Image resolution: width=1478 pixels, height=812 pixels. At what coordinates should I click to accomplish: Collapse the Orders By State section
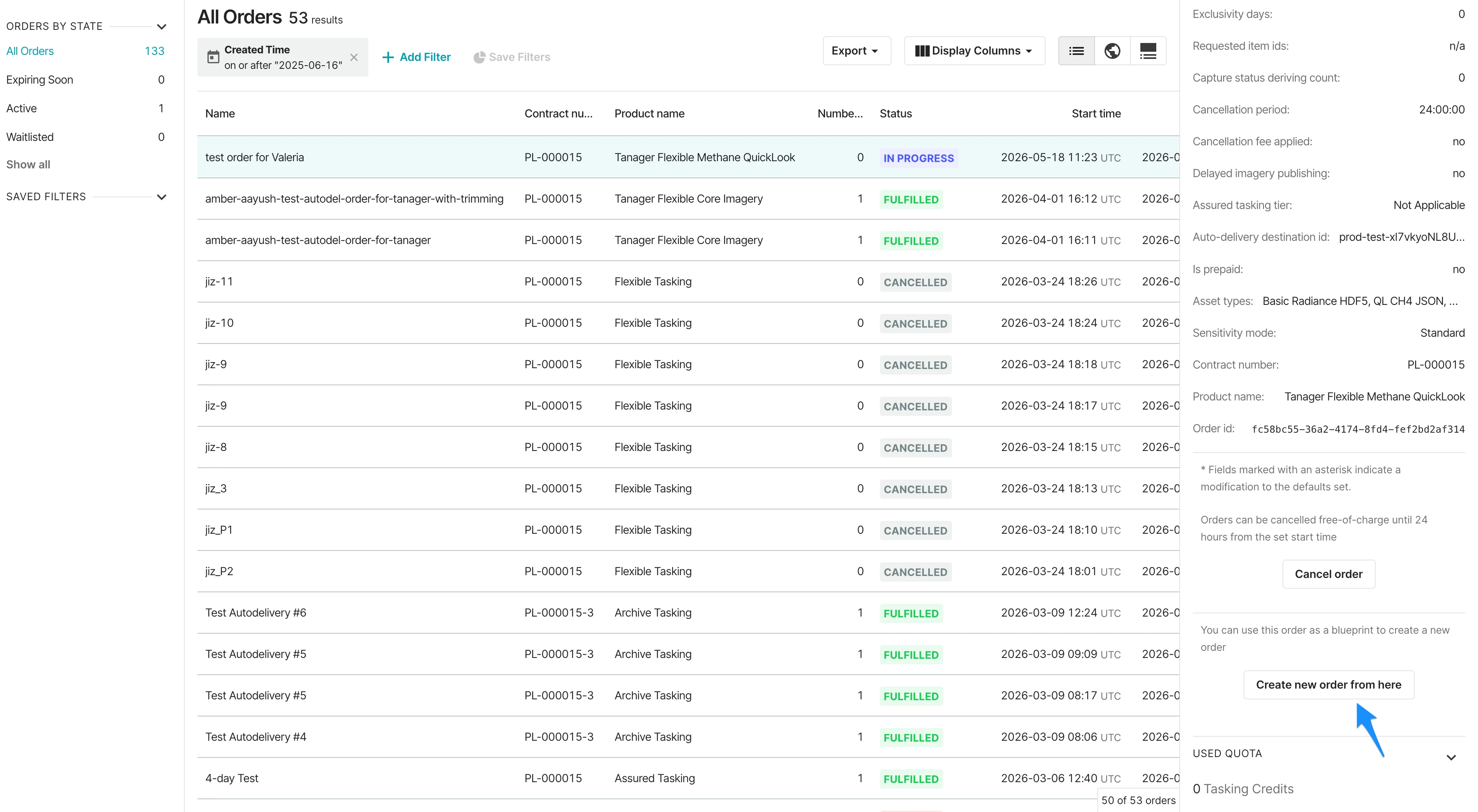pos(162,27)
